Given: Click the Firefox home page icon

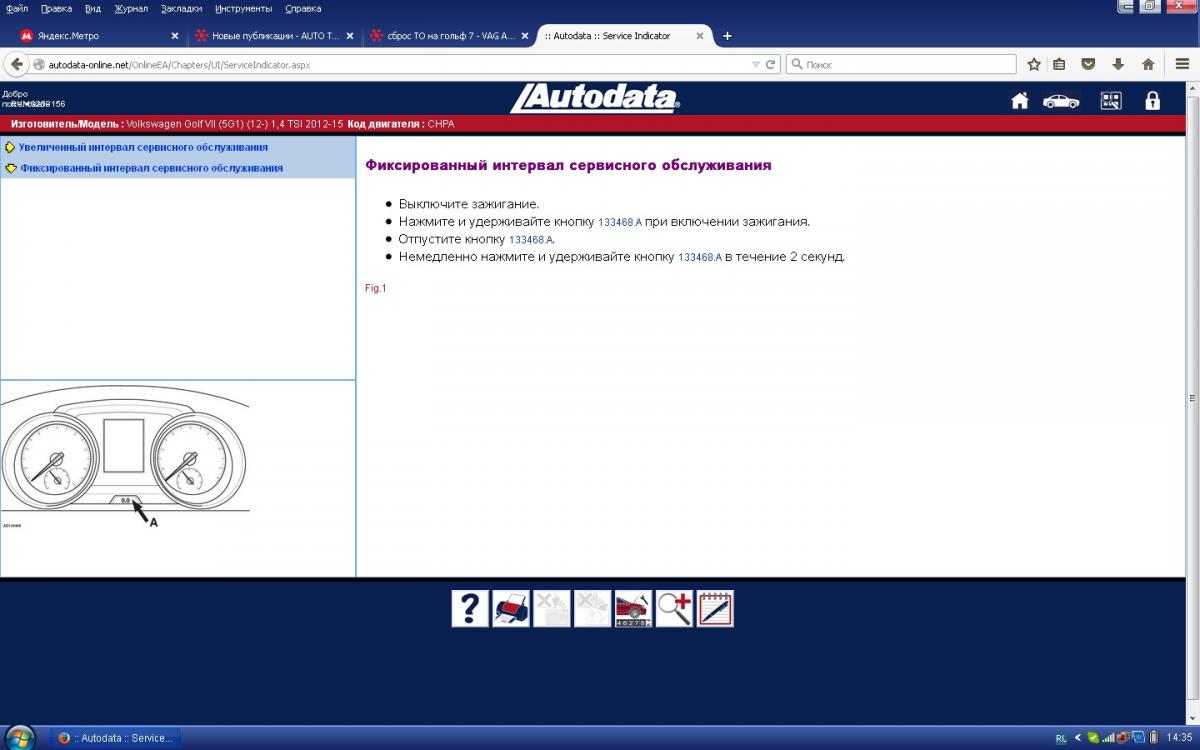Looking at the screenshot, I should point(1148,64).
